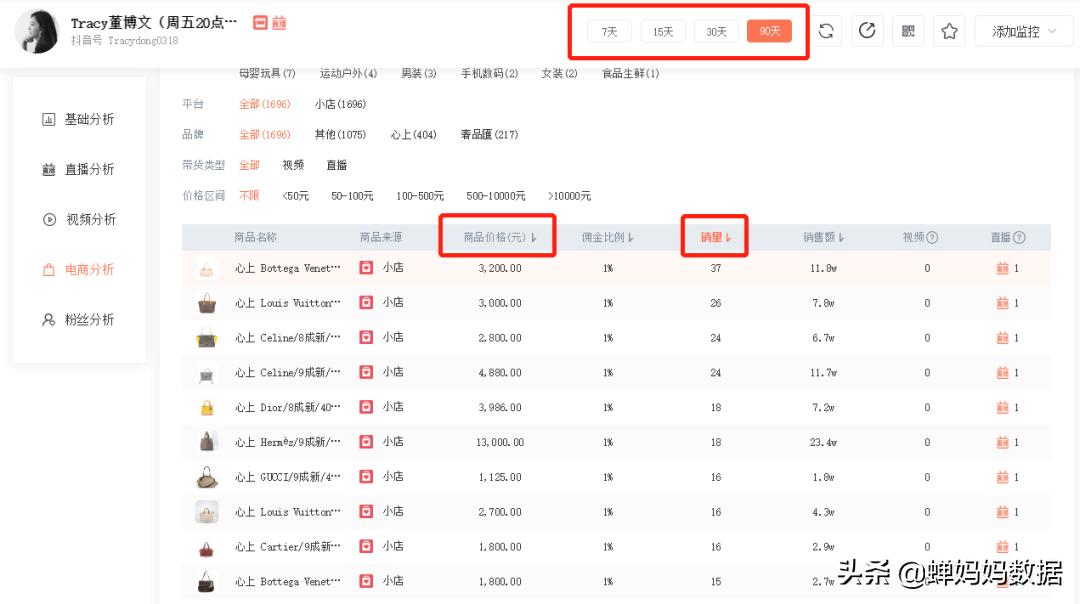Screen dimensions: 1080x604
Task: Select 视频 under 带货类型
Action: [x=293, y=165]
